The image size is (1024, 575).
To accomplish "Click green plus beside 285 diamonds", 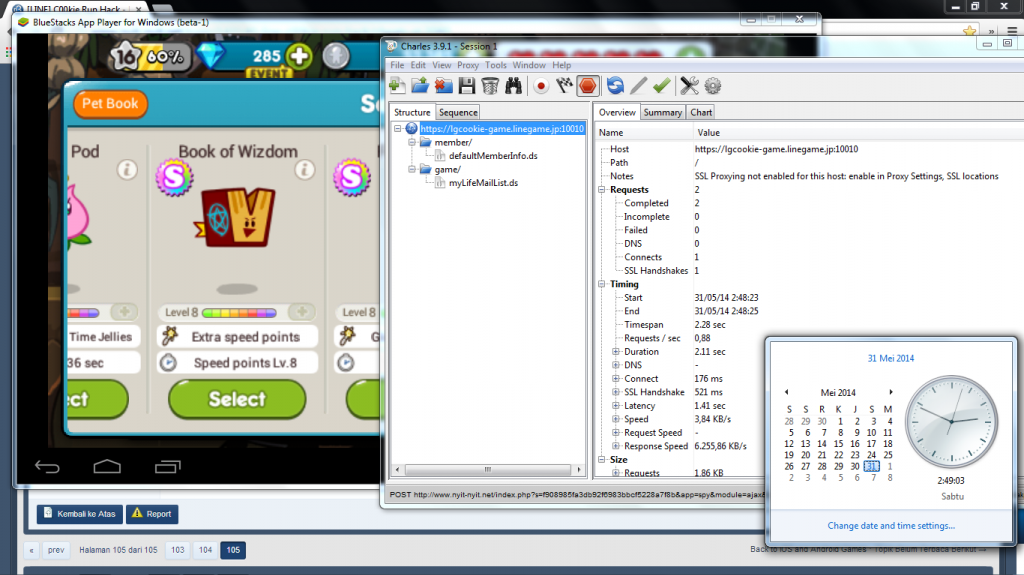I will (299, 56).
